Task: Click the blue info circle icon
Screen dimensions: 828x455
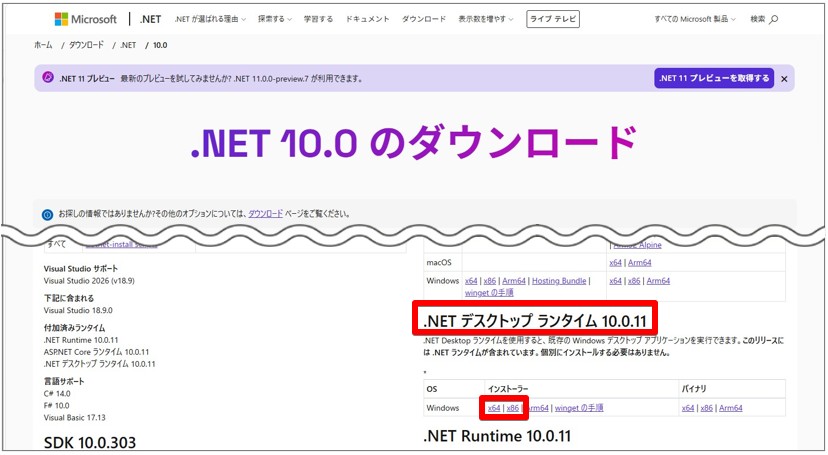Action: 48,214
